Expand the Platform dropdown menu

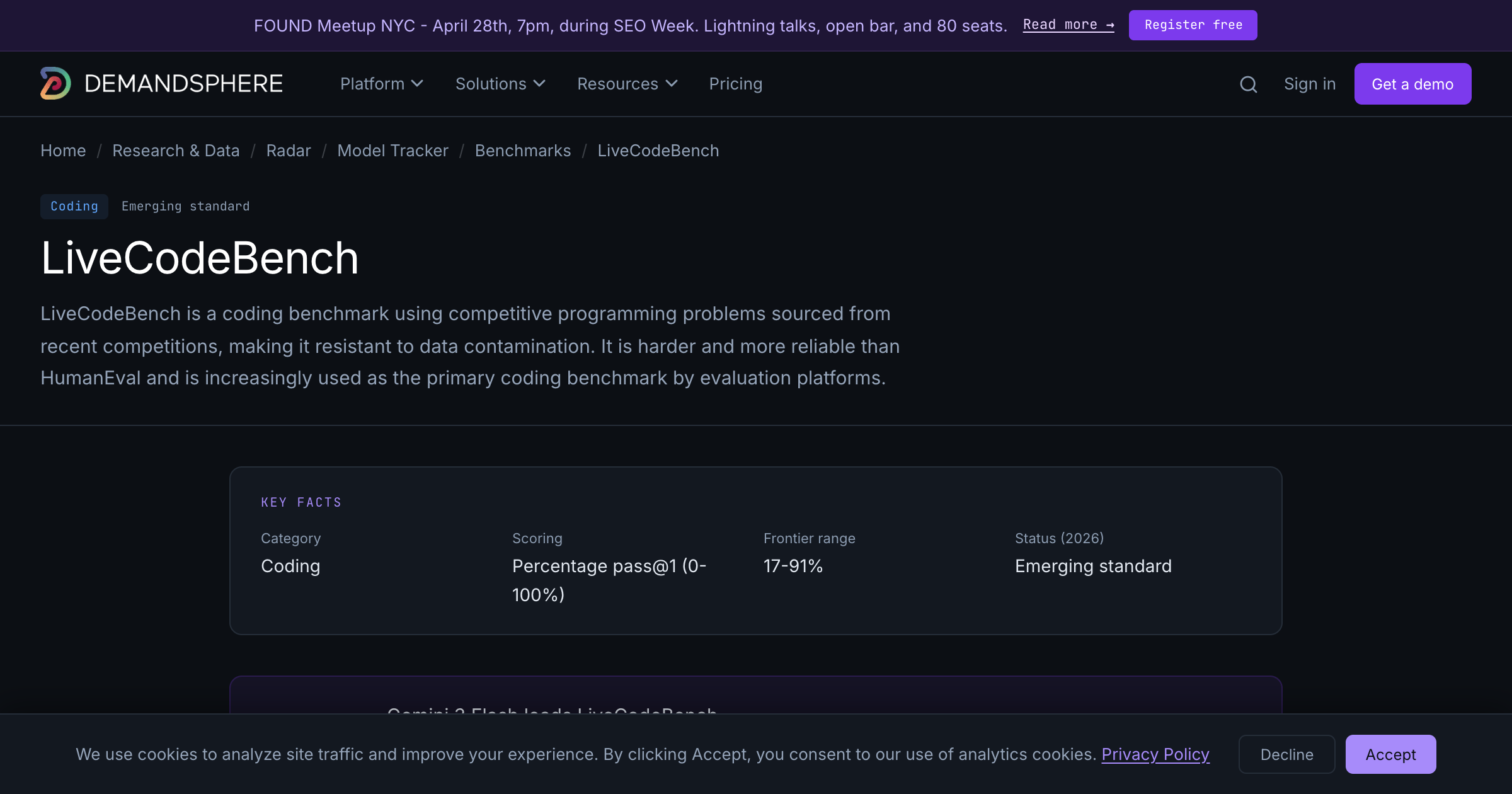[x=382, y=84]
